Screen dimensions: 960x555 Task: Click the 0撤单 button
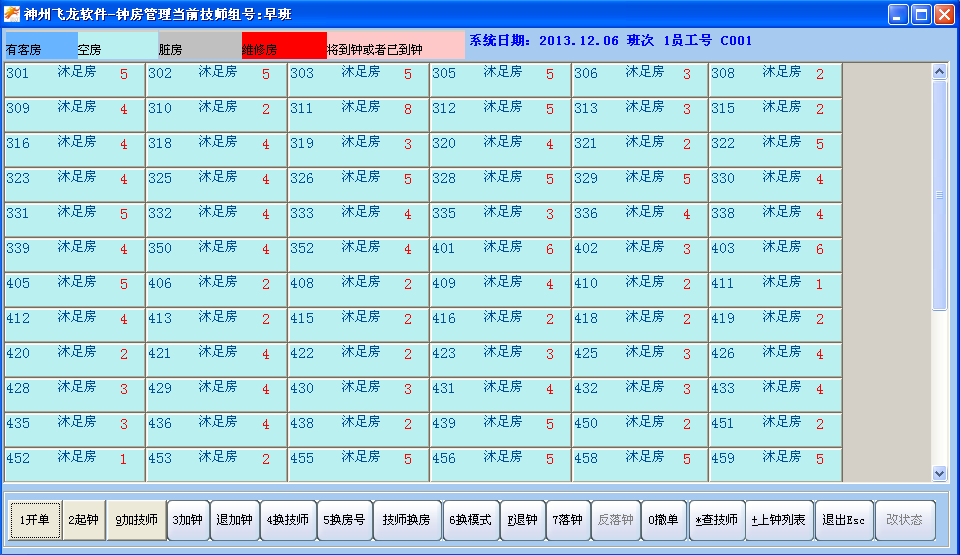coord(663,520)
